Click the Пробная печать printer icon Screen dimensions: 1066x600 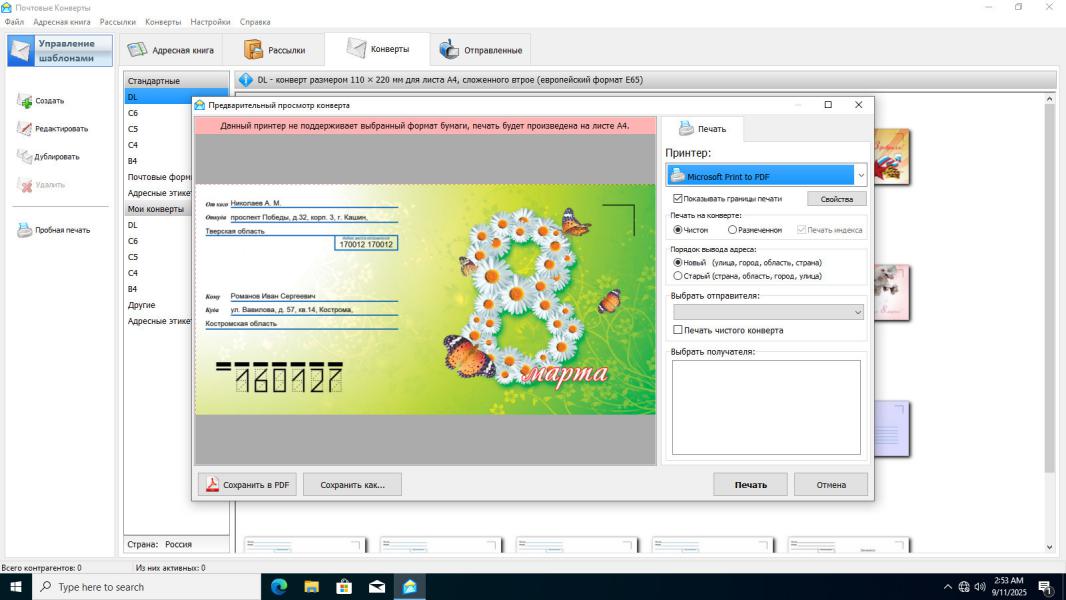pyautogui.click(x=24, y=230)
